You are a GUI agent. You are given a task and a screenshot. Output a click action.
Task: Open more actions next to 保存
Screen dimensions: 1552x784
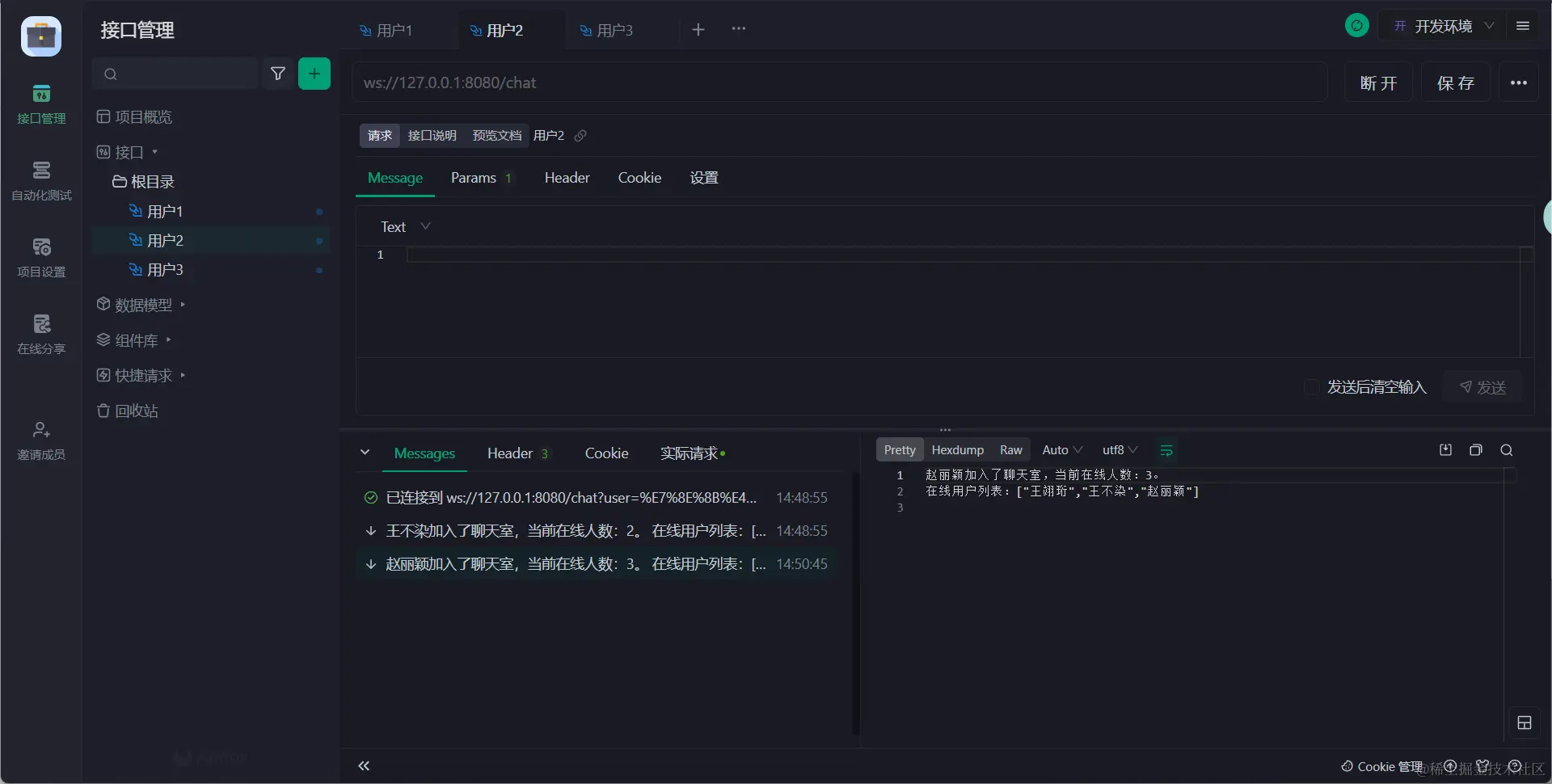(x=1519, y=82)
